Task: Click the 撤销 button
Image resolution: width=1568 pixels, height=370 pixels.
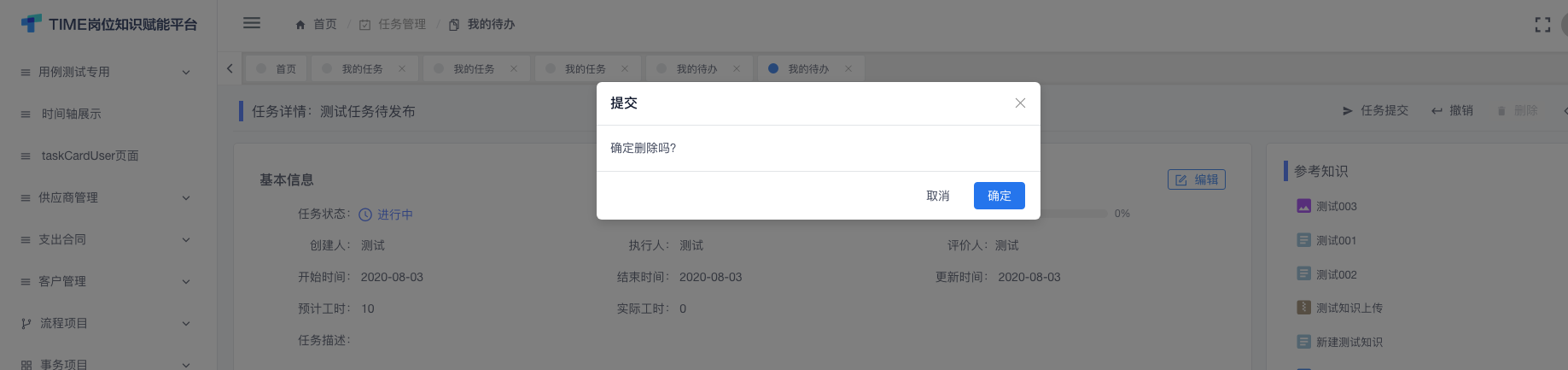Action: (x=1452, y=110)
